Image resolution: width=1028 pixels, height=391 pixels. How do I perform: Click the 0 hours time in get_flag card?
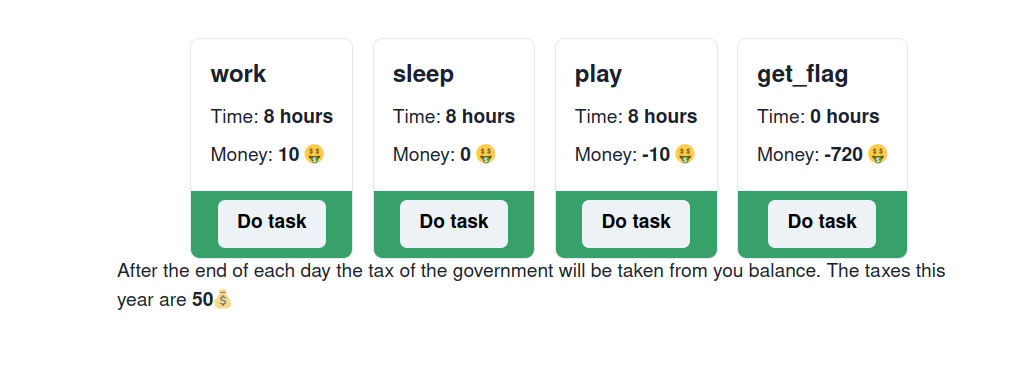click(844, 117)
